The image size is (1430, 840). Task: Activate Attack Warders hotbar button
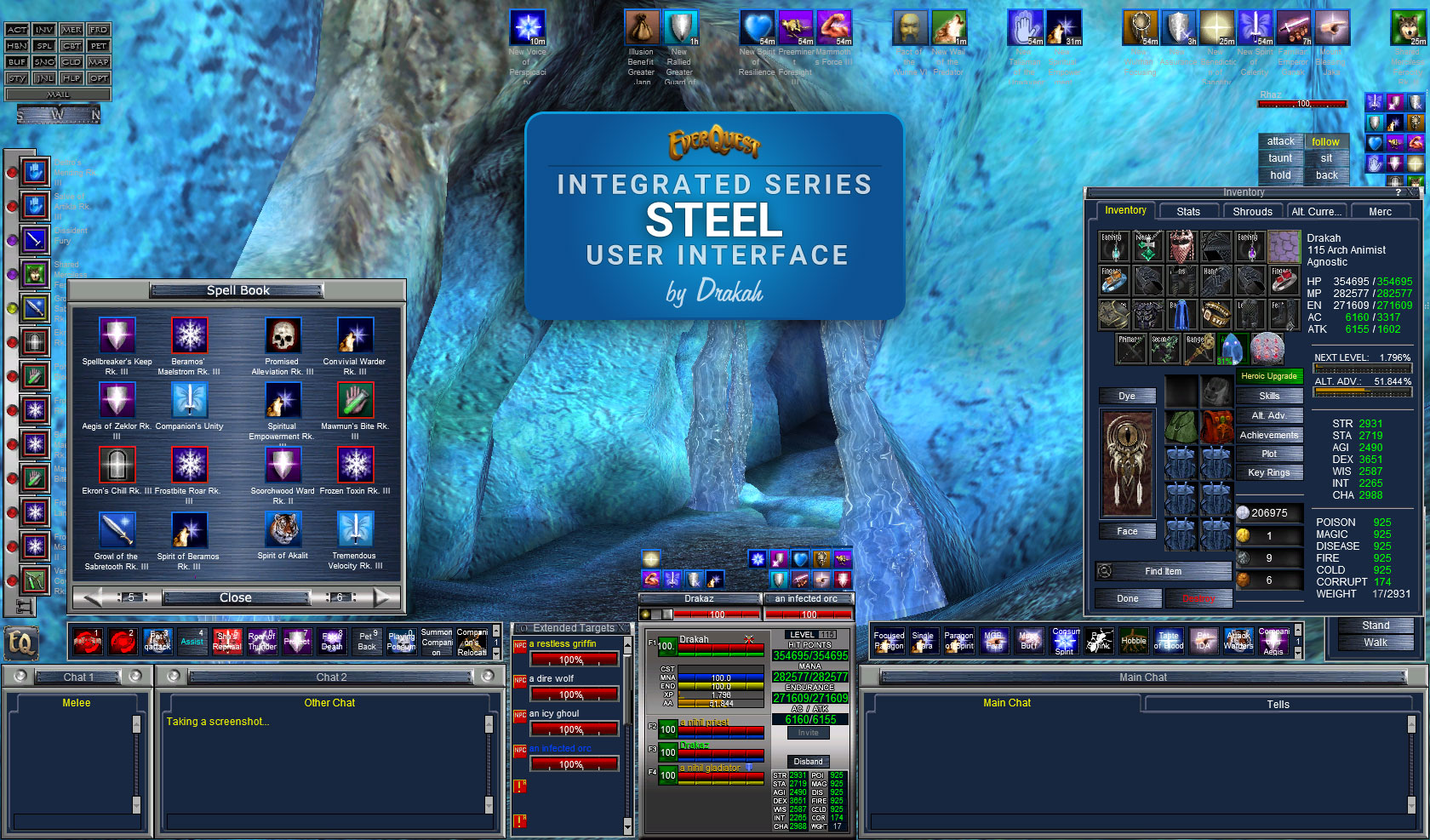(1238, 641)
